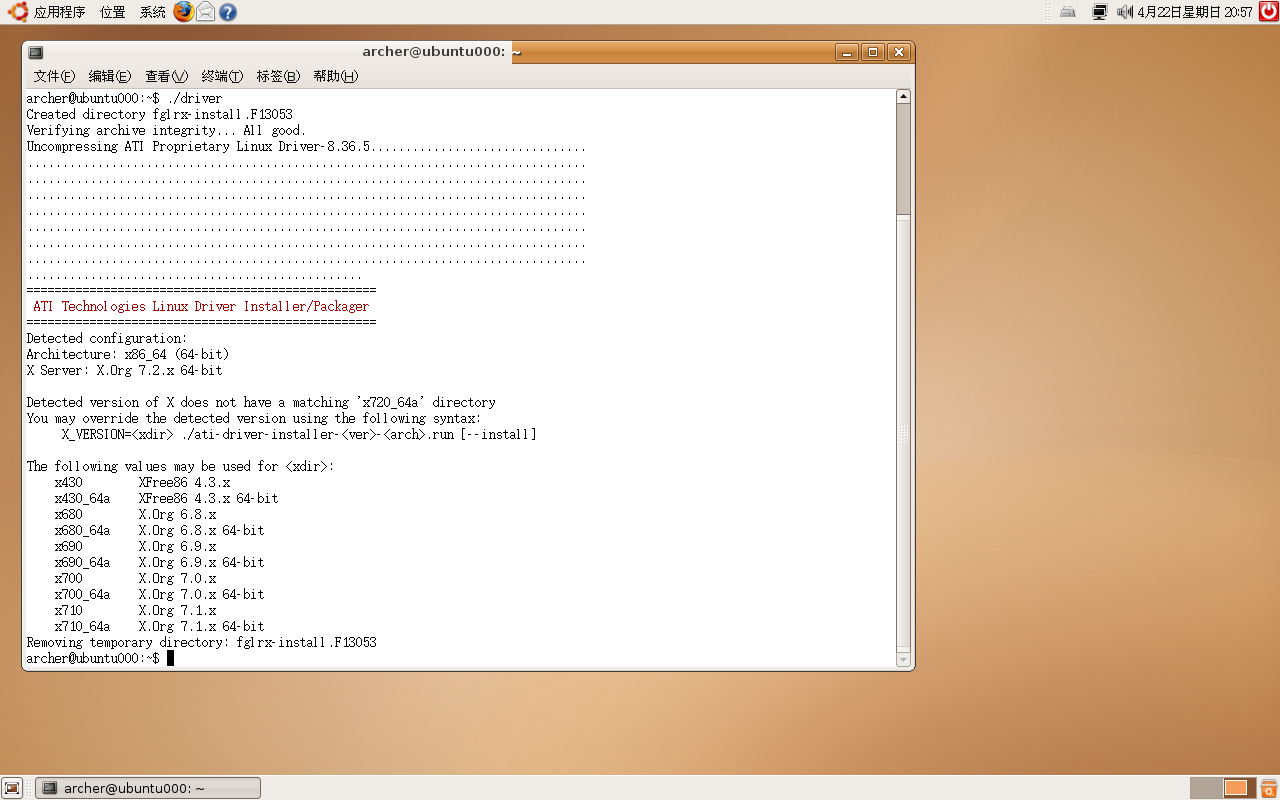The image size is (1280, 800).
Task: Click 'Architecture: x86_64 (64-bit)' line
Action: pyautogui.click(x=127, y=354)
